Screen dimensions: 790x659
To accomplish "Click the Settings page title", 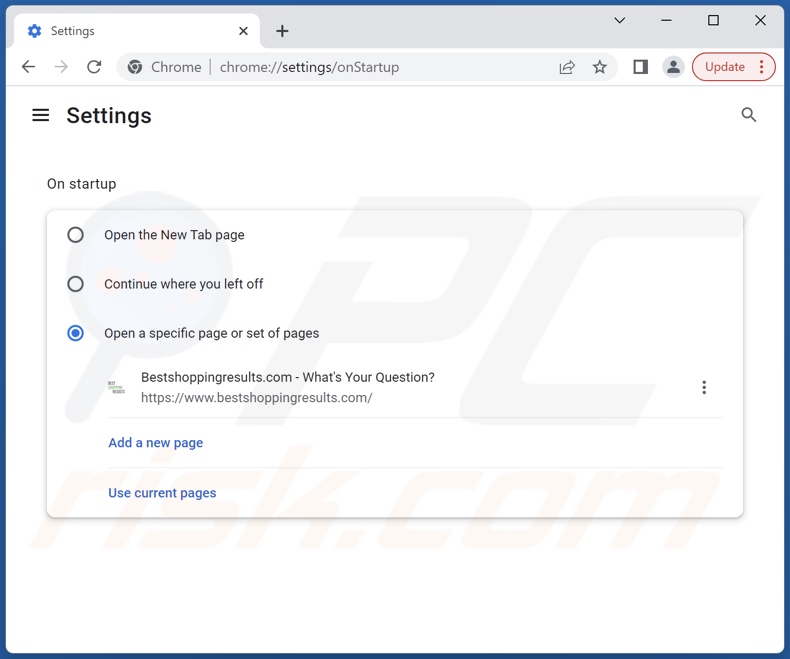I will 109,116.
